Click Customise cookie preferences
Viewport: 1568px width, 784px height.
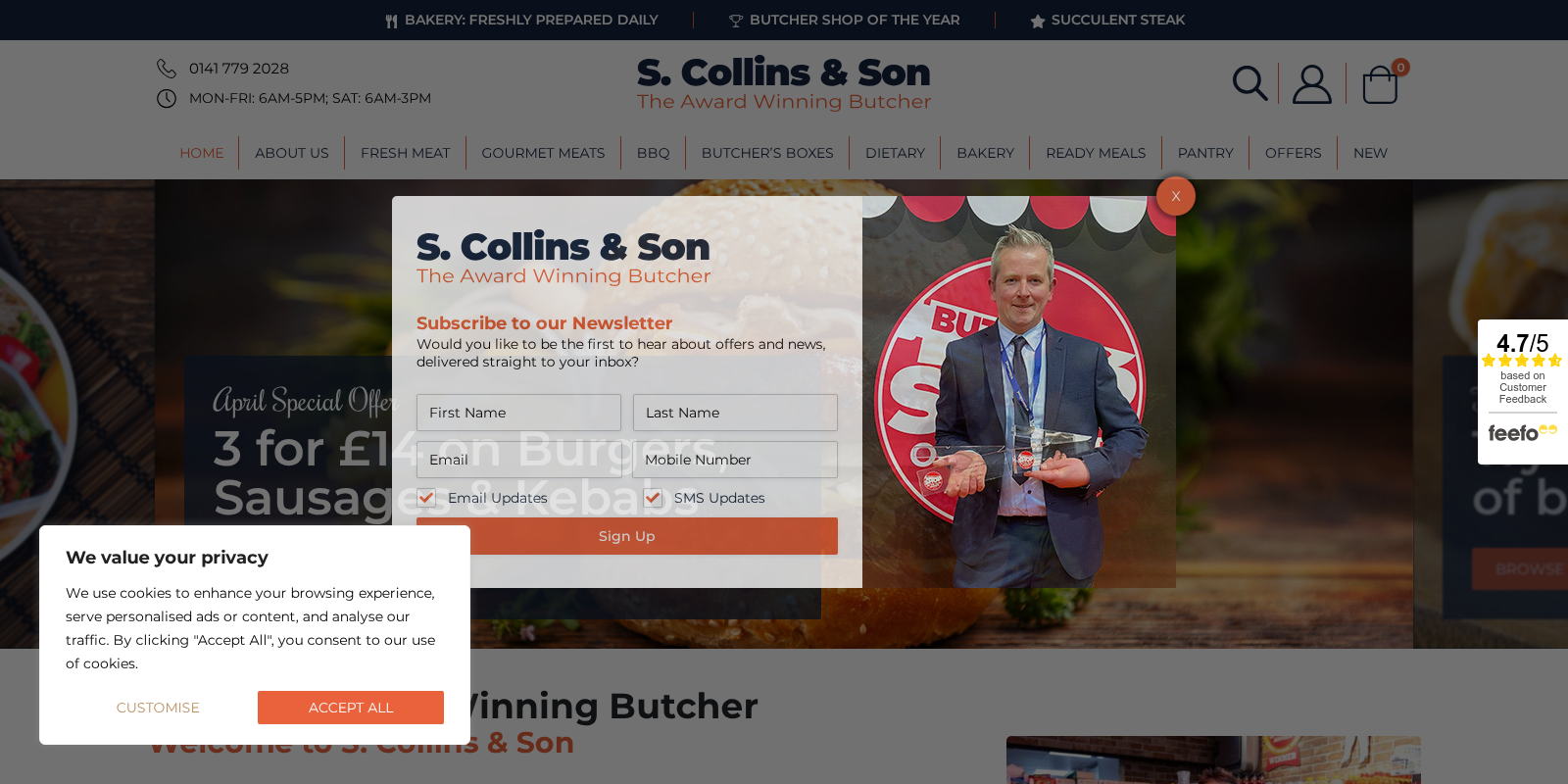(x=158, y=708)
